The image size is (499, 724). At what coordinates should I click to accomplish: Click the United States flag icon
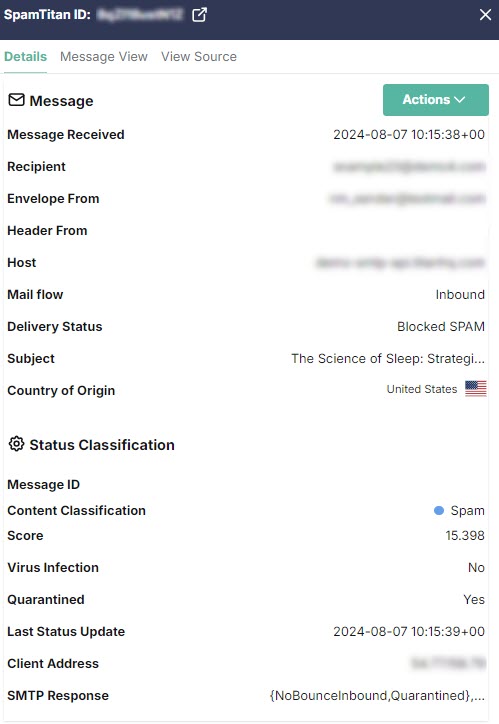click(x=475, y=389)
